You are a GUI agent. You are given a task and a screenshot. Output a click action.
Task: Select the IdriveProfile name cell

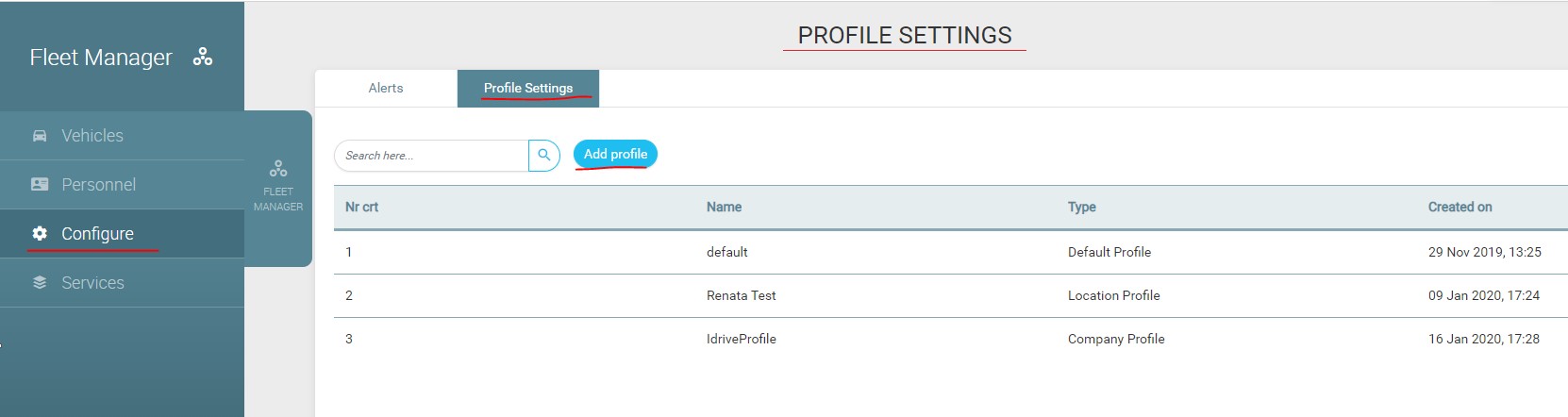point(741,339)
